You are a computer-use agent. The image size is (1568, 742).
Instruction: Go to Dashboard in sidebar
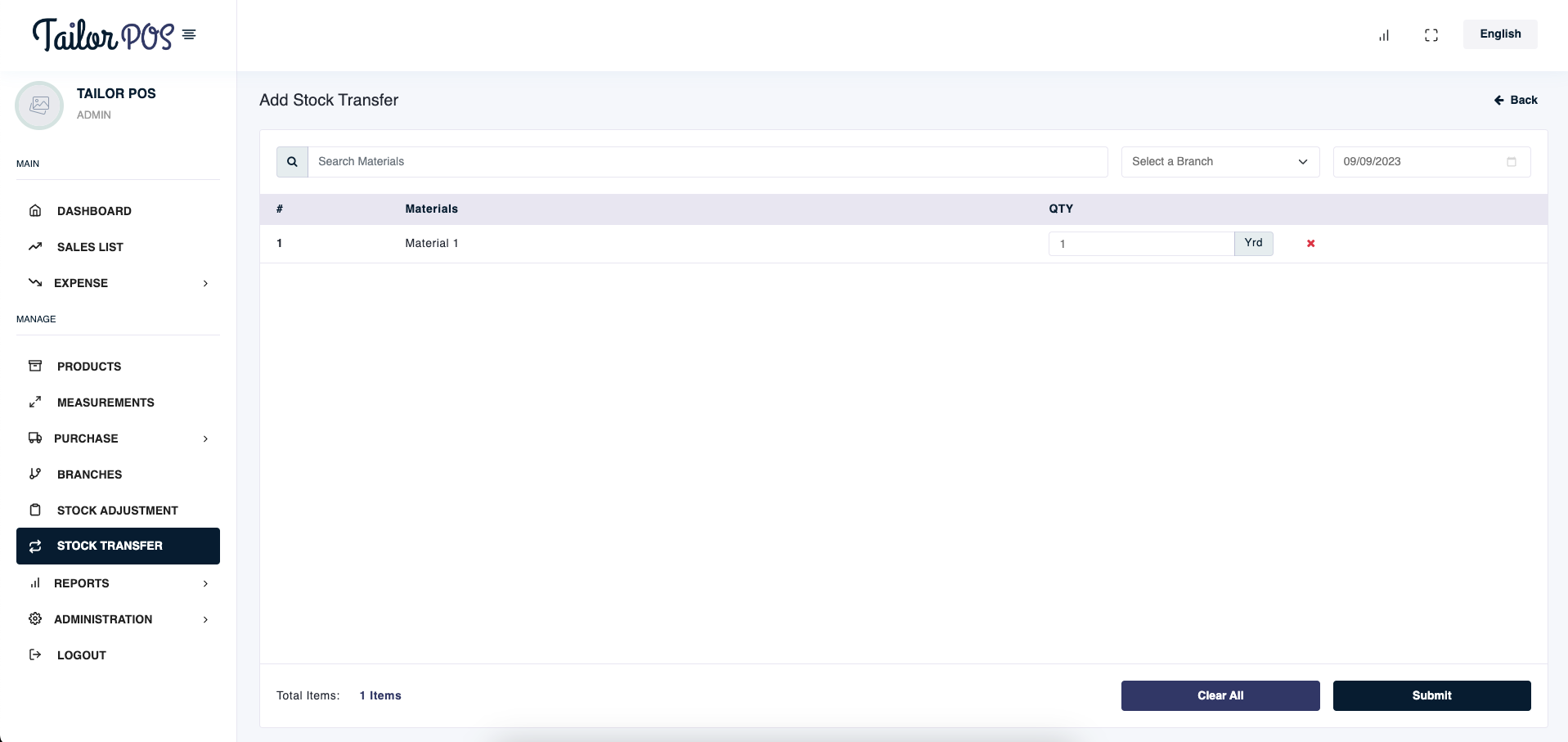[x=94, y=211]
